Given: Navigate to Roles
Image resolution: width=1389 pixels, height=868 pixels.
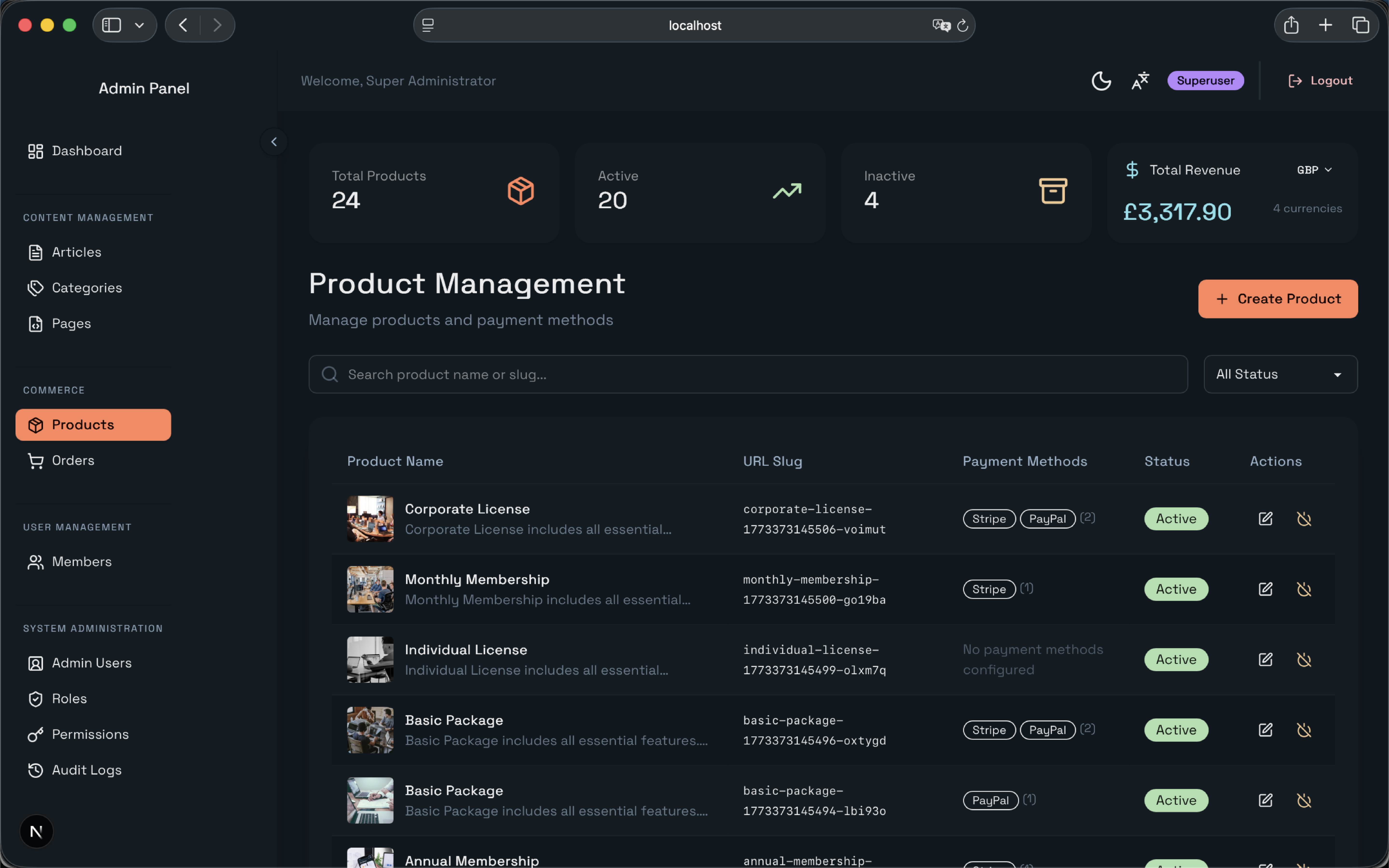Looking at the screenshot, I should pyautogui.click(x=93, y=699).
